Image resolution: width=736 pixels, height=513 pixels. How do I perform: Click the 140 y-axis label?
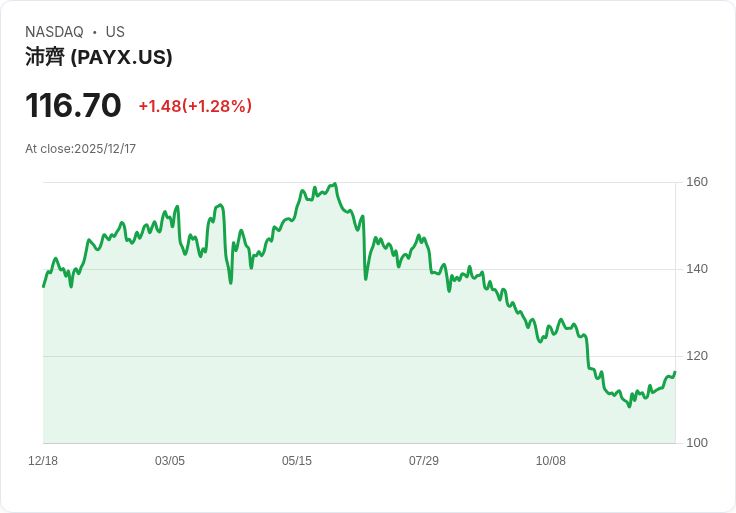pos(697,269)
